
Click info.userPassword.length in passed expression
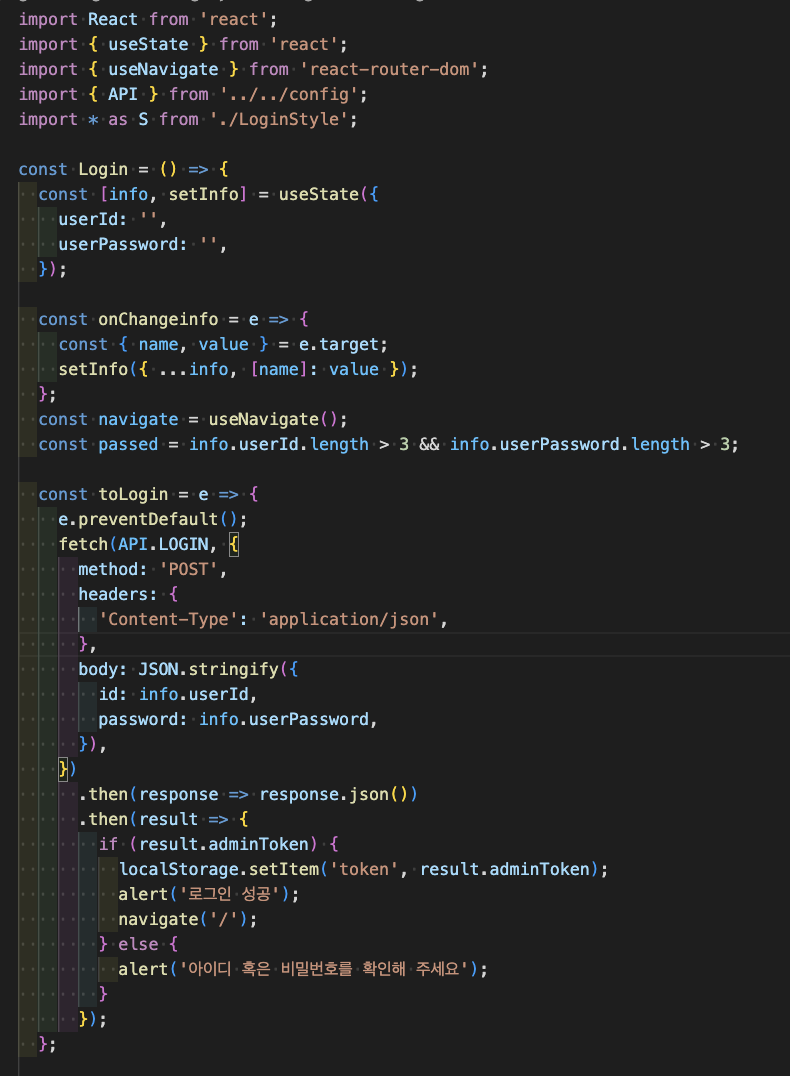570,445
